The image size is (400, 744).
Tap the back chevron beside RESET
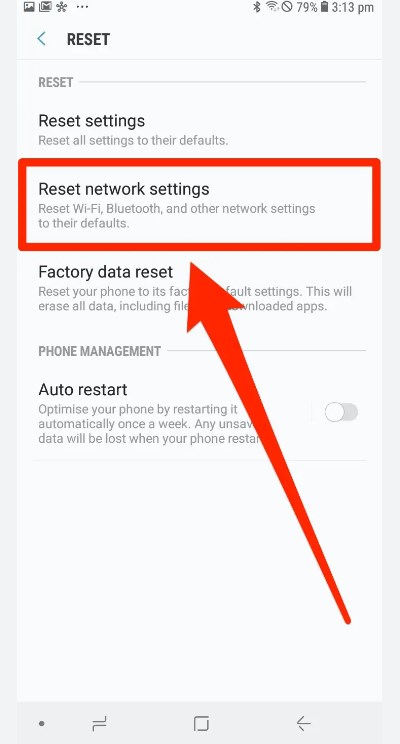point(42,39)
